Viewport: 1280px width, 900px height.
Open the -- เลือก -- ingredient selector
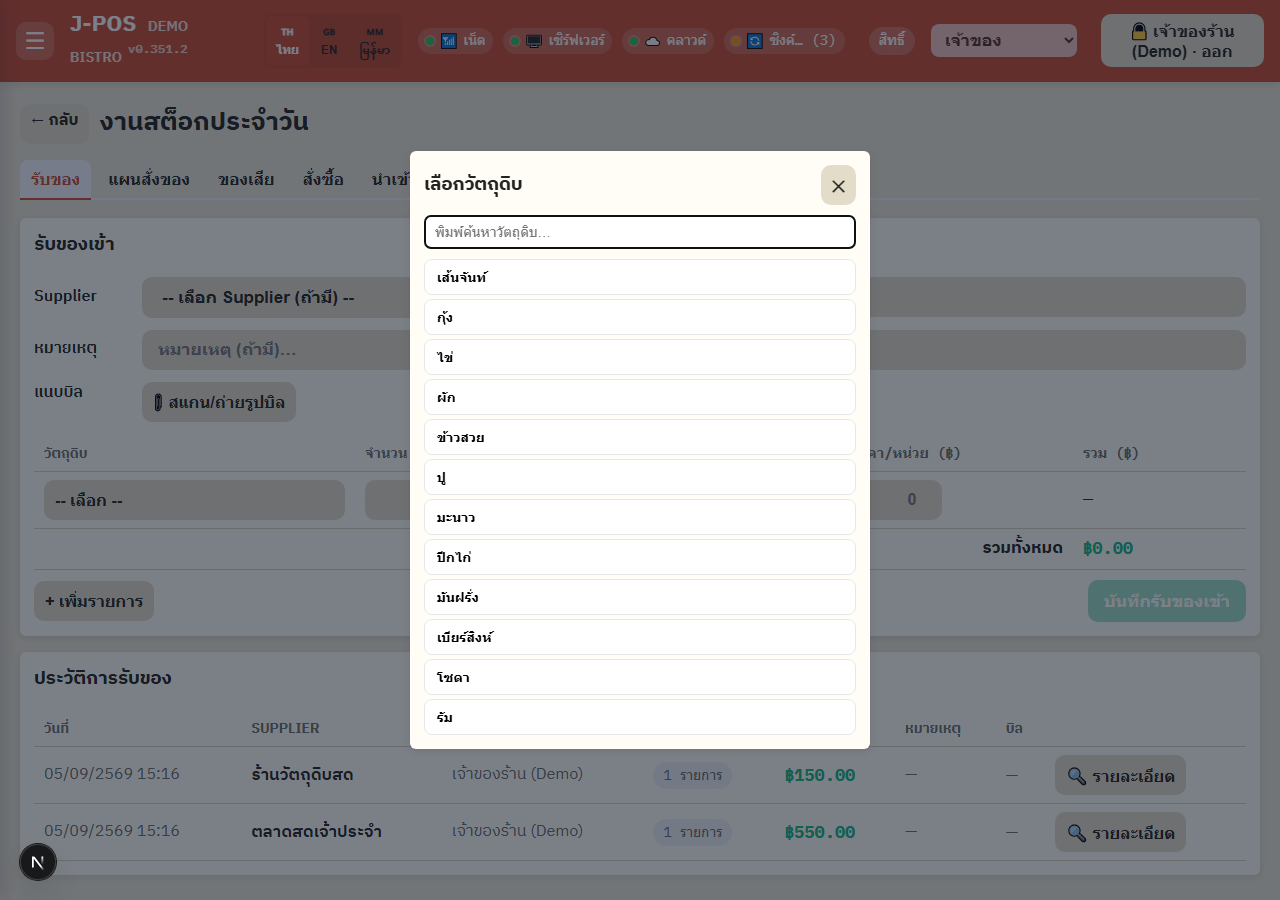click(x=194, y=500)
